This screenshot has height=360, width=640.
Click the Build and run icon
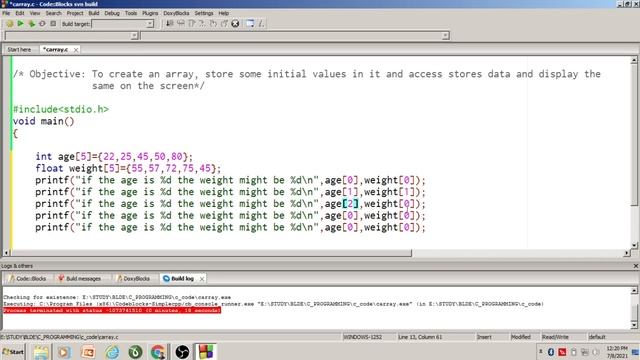tap(31, 24)
